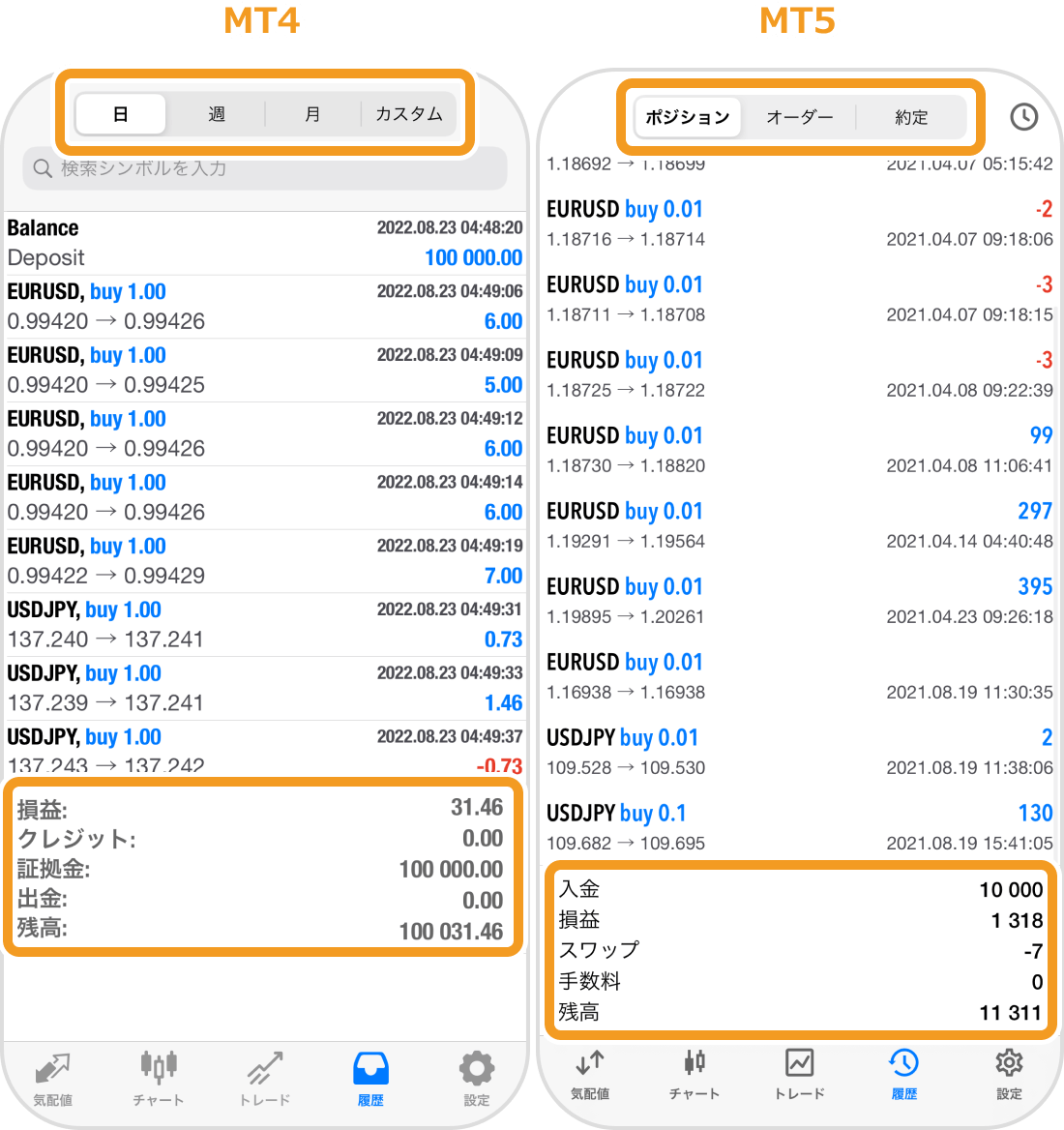
Task: Select the カスタム (custom) period tab in MT4
Action: pyautogui.click(x=408, y=114)
